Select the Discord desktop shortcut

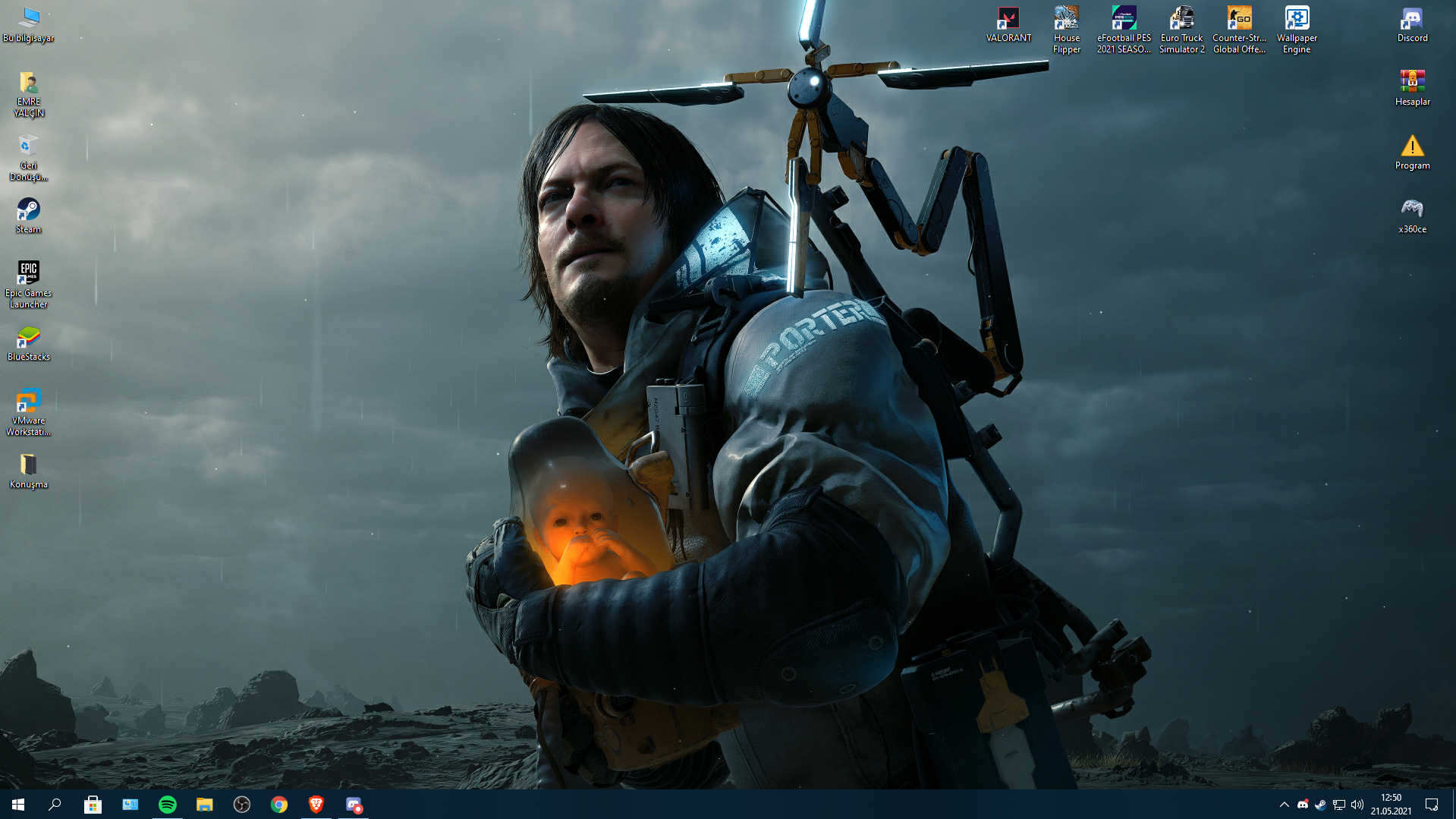1412,25
